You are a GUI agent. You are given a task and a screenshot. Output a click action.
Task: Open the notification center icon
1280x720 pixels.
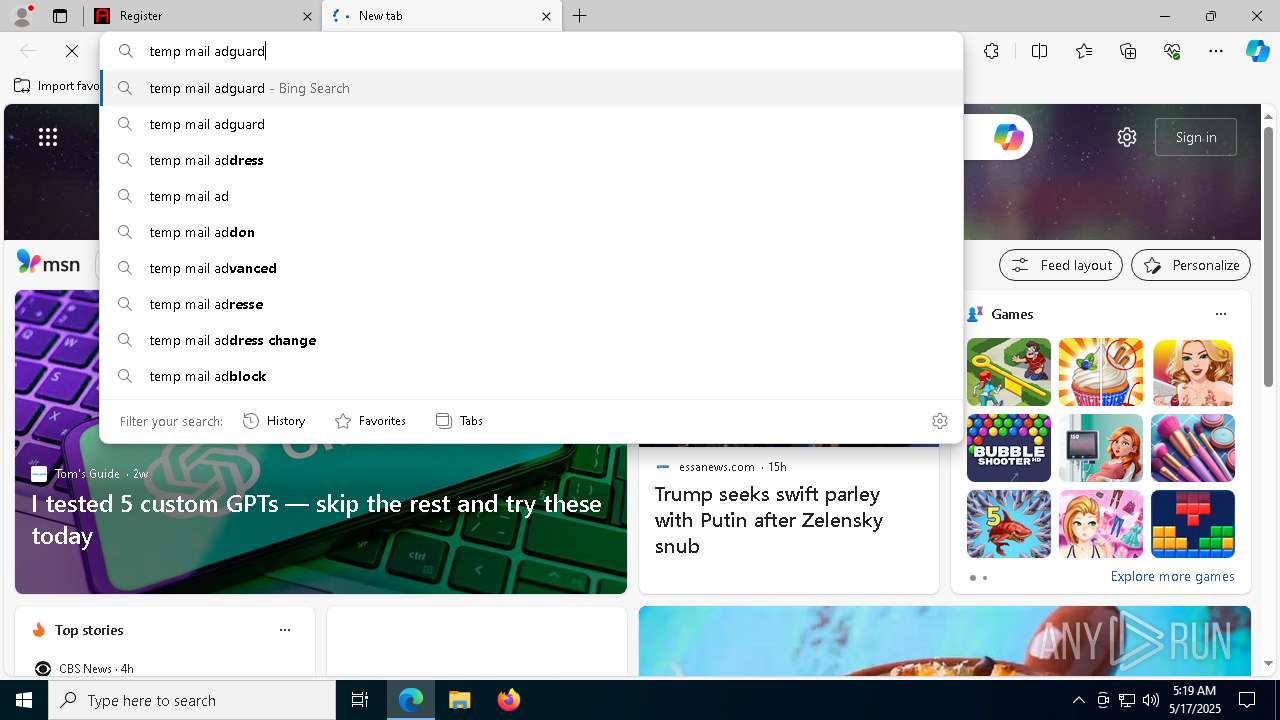[x=1247, y=700]
